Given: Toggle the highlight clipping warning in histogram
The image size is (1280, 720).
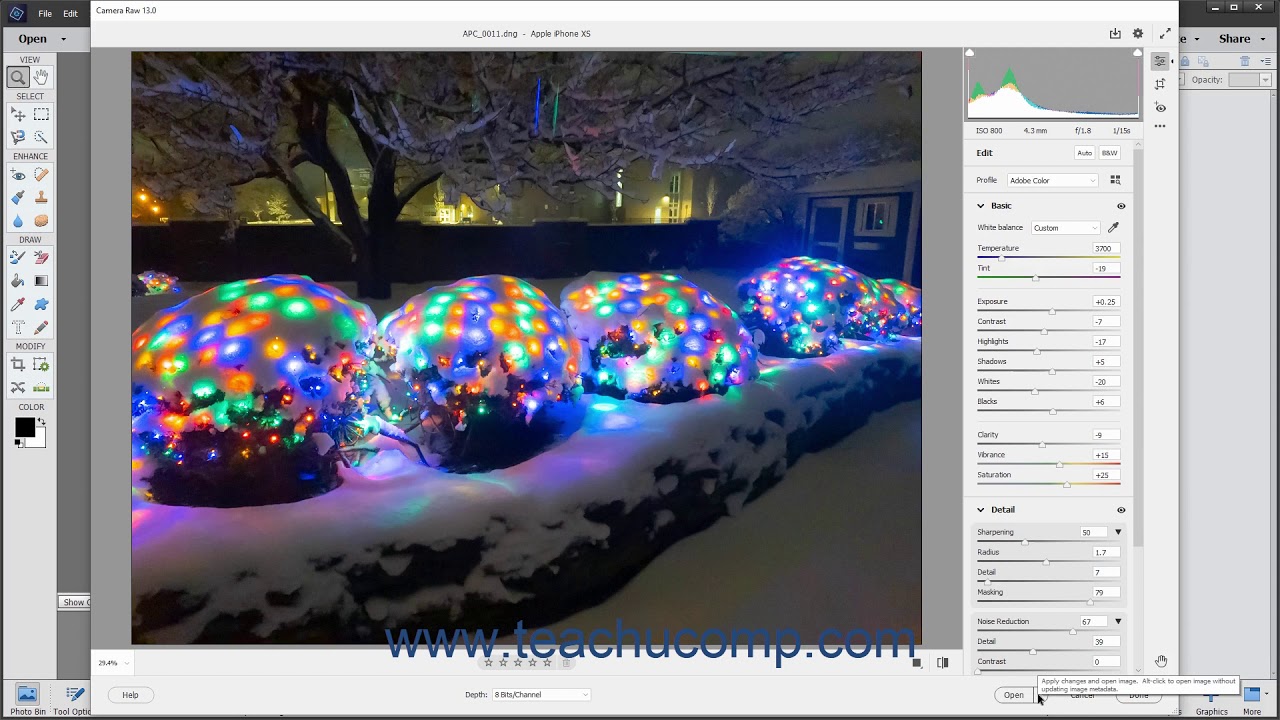Looking at the screenshot, I should coord(1137,53).
